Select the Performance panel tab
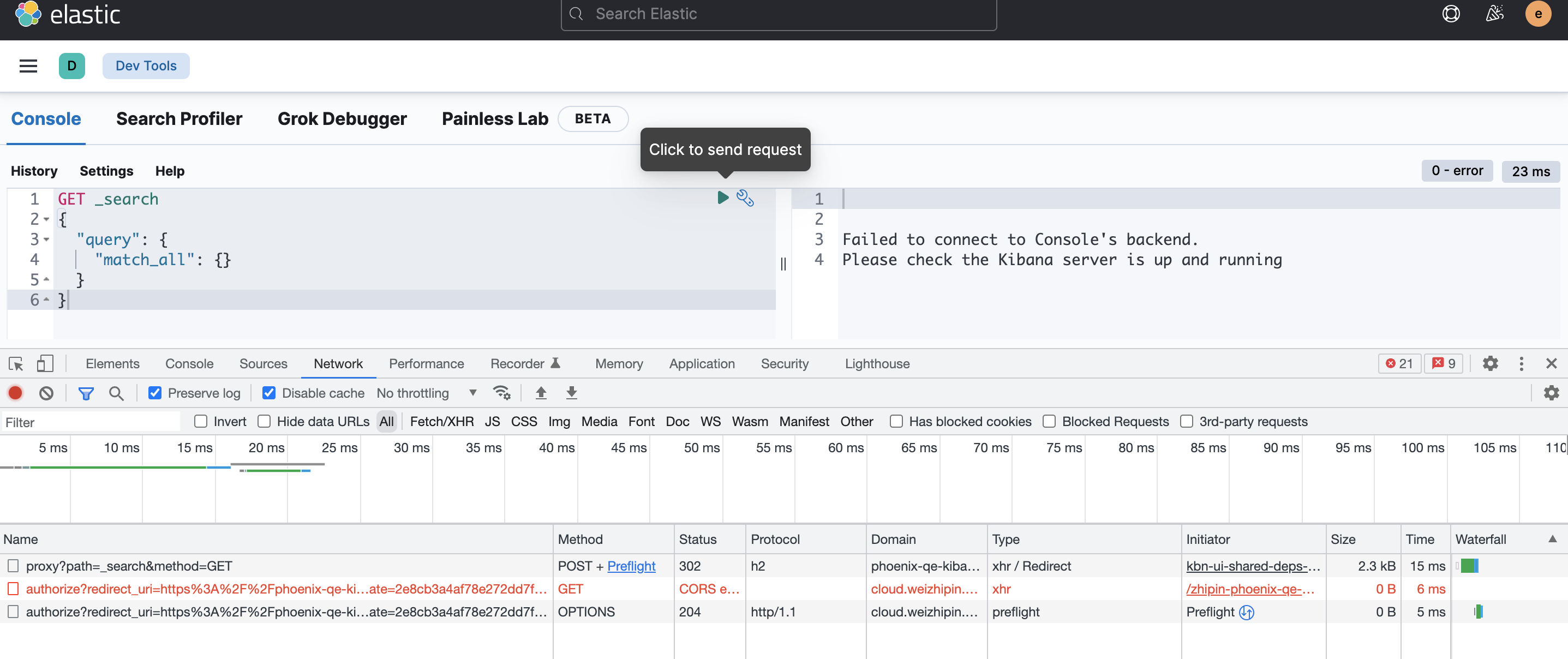 pyautogui.click(x=426, y=363)
